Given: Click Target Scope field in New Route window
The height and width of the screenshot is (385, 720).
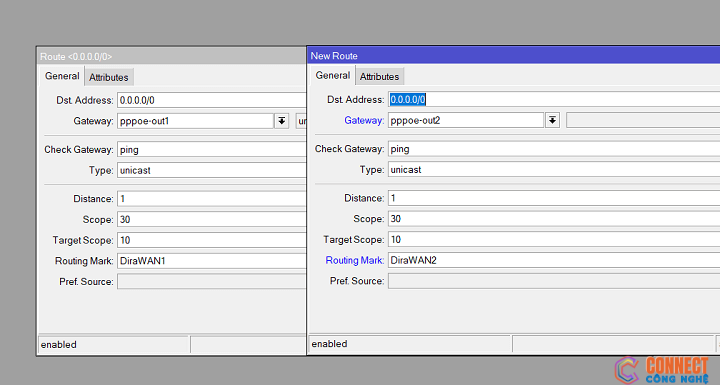Looking at the screenshot, I should click(554, 239).
